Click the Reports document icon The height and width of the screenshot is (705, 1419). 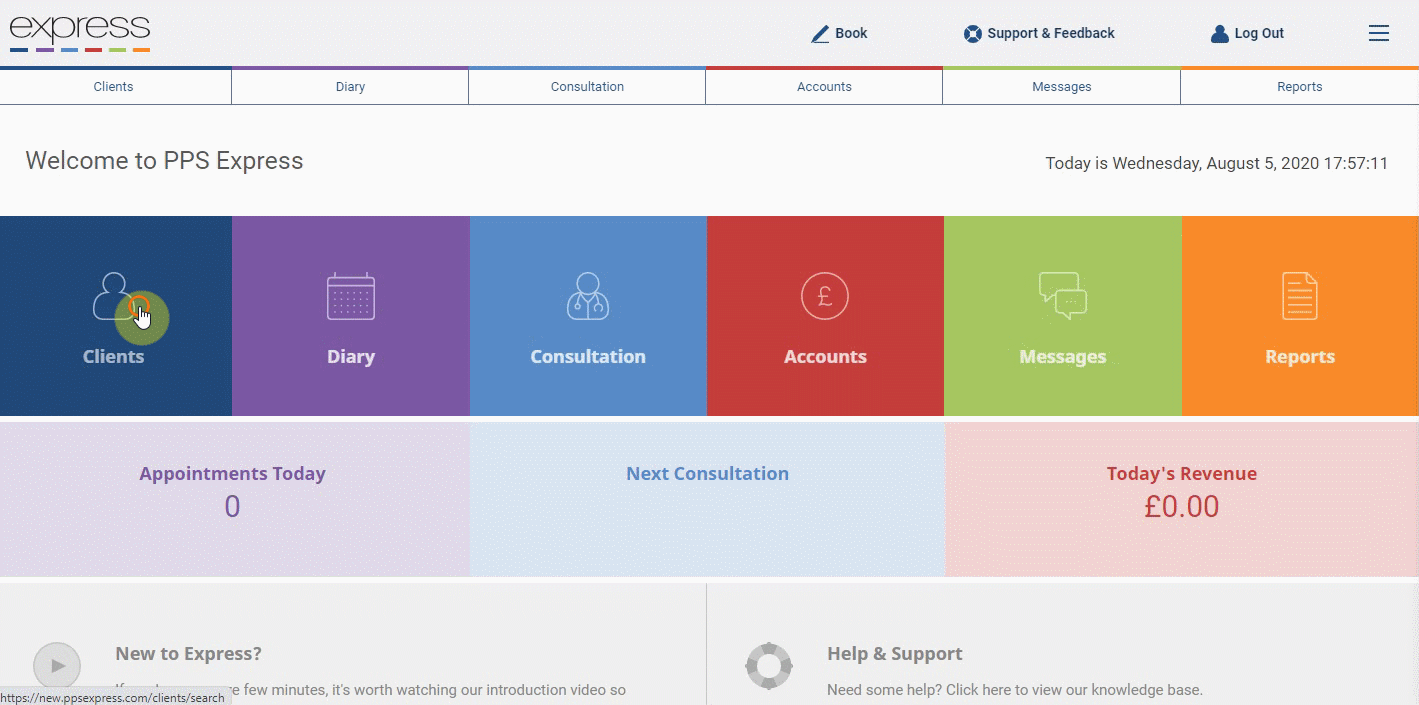tap(1300, 296)
